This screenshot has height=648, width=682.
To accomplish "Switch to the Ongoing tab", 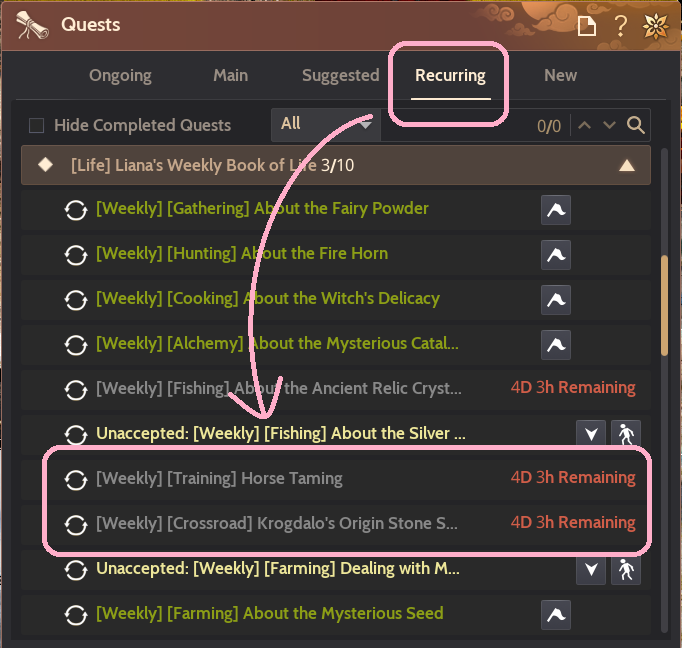I will click(120, 75).
